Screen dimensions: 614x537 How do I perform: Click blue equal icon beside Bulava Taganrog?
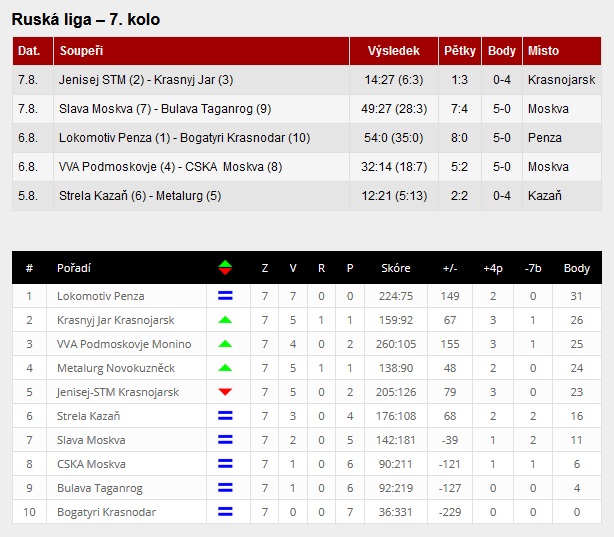point(225,488)
